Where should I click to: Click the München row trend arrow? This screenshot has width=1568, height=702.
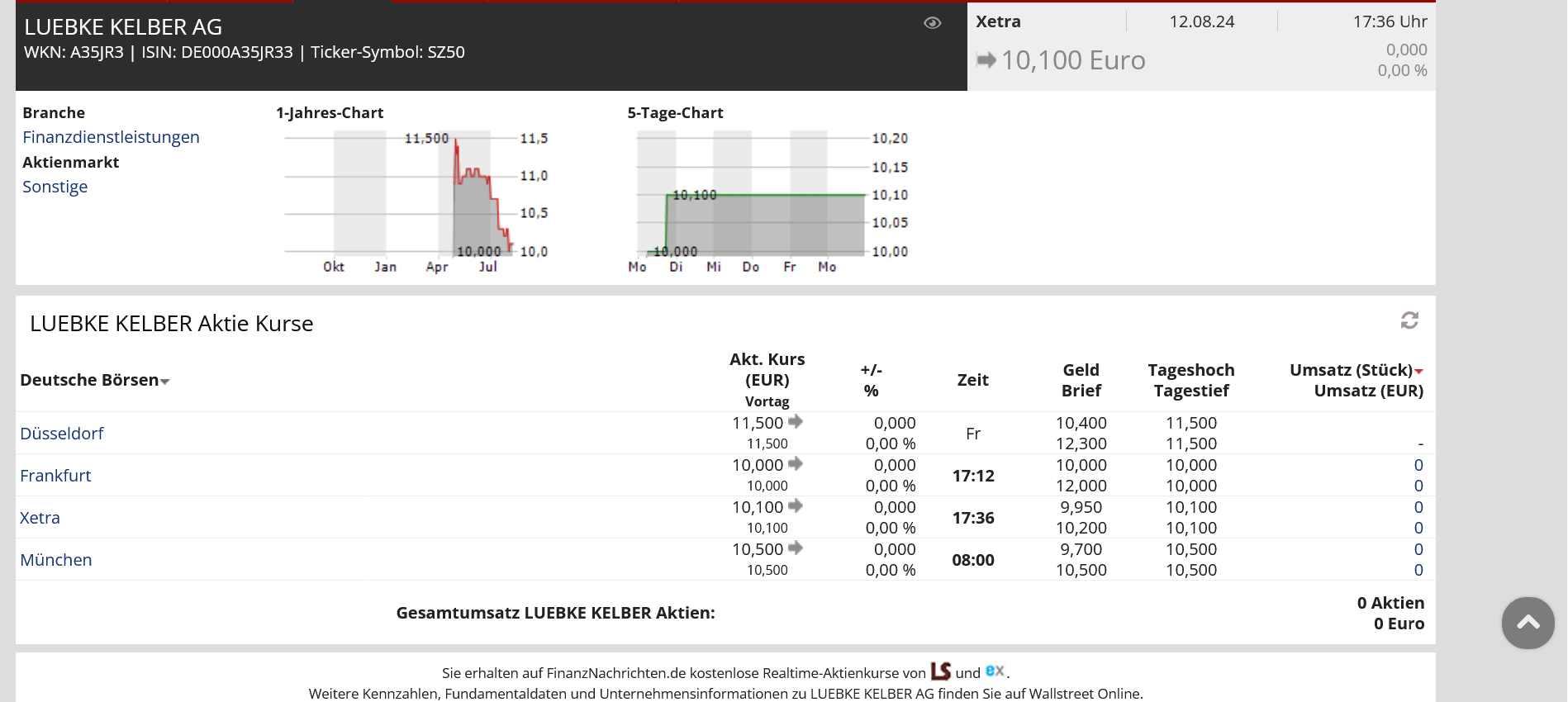pos(796,548)
